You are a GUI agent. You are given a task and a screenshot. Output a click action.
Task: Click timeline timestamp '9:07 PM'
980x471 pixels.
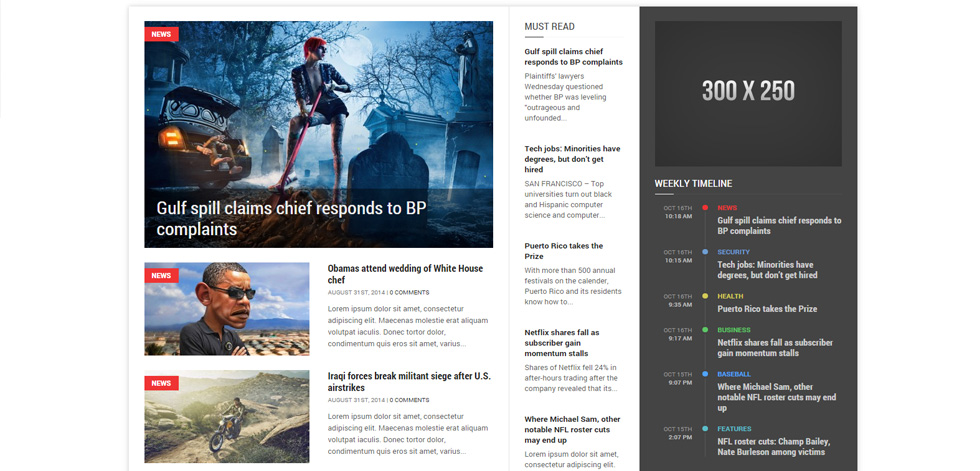[680, 382]
